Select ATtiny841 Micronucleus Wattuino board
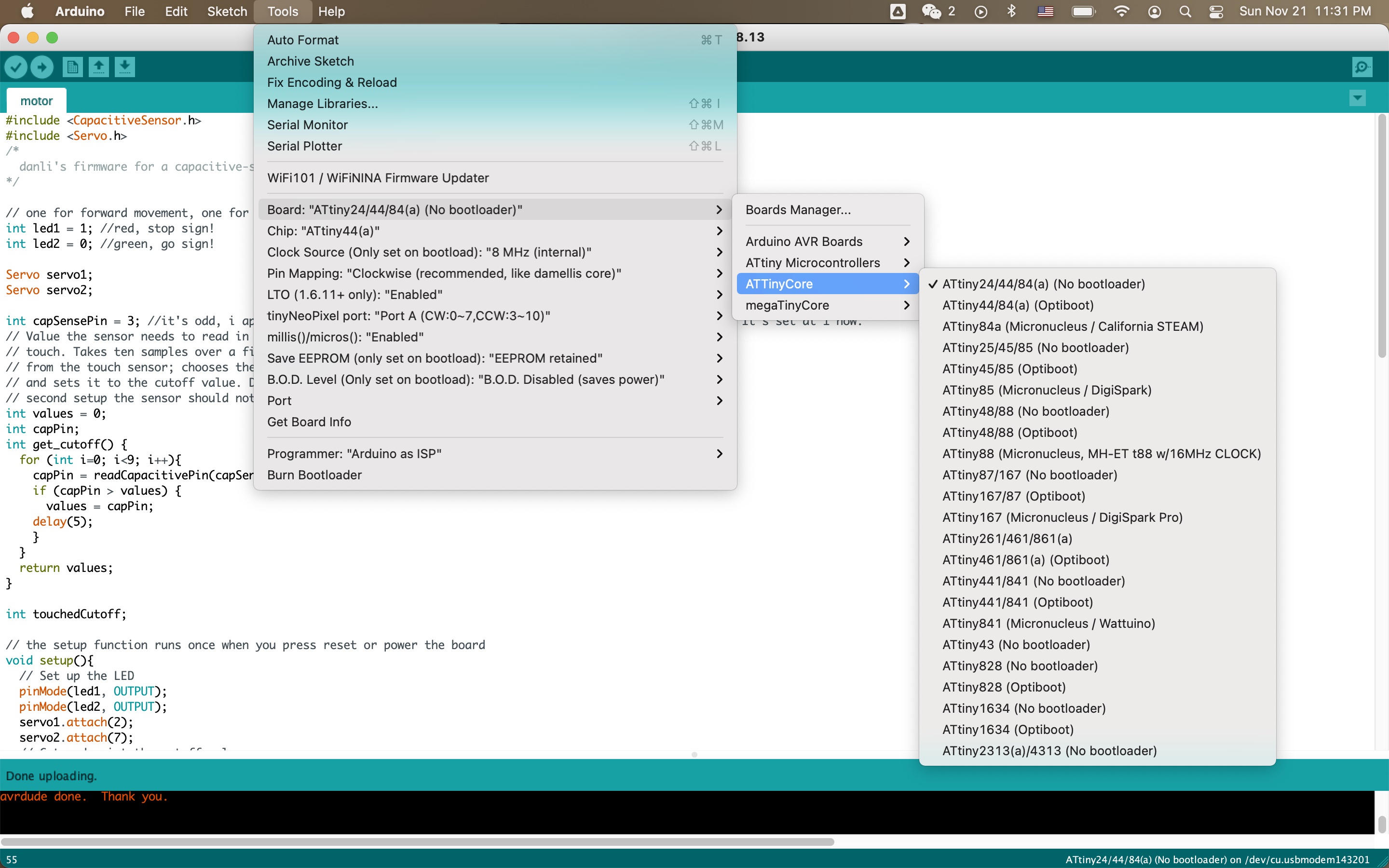 coord(1097,624)
